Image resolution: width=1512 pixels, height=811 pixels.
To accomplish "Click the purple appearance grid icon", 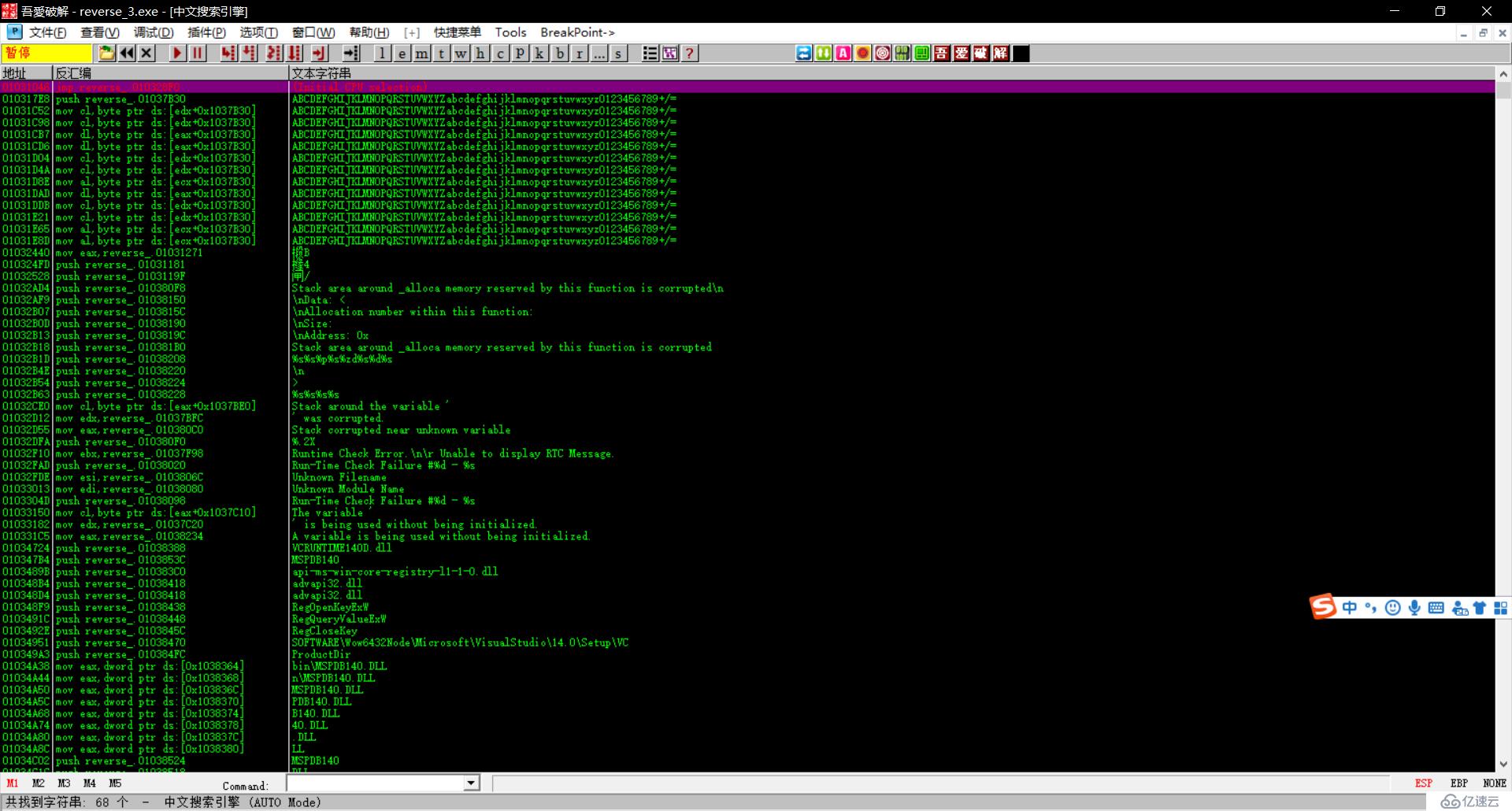I will pyautogui.click(x=670, y=53).
